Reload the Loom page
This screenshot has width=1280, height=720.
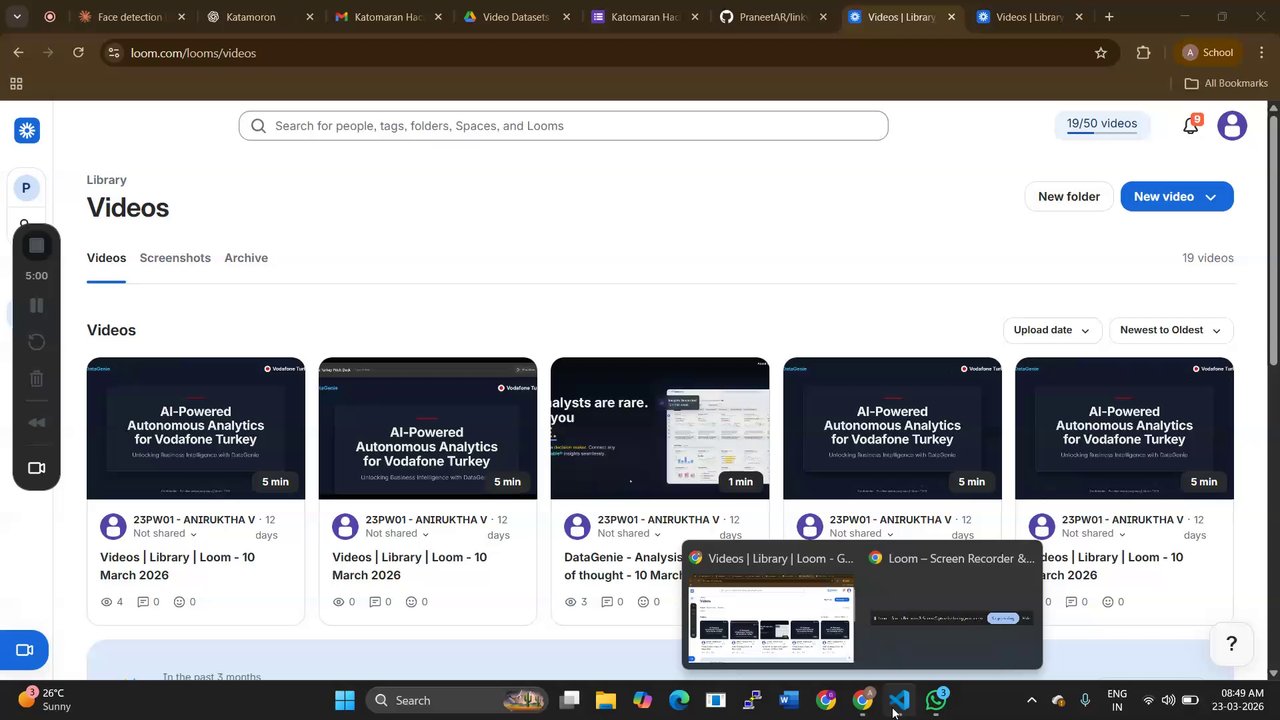[78, 52]
